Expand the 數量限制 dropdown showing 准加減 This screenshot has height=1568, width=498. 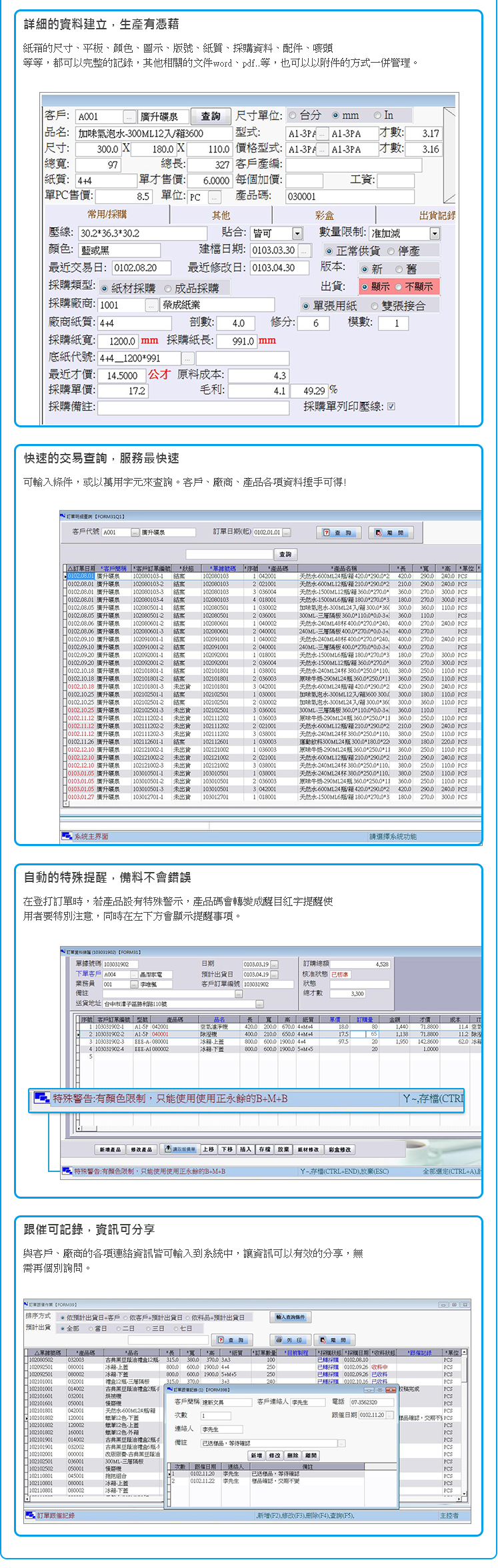click(x=435, y=233)
